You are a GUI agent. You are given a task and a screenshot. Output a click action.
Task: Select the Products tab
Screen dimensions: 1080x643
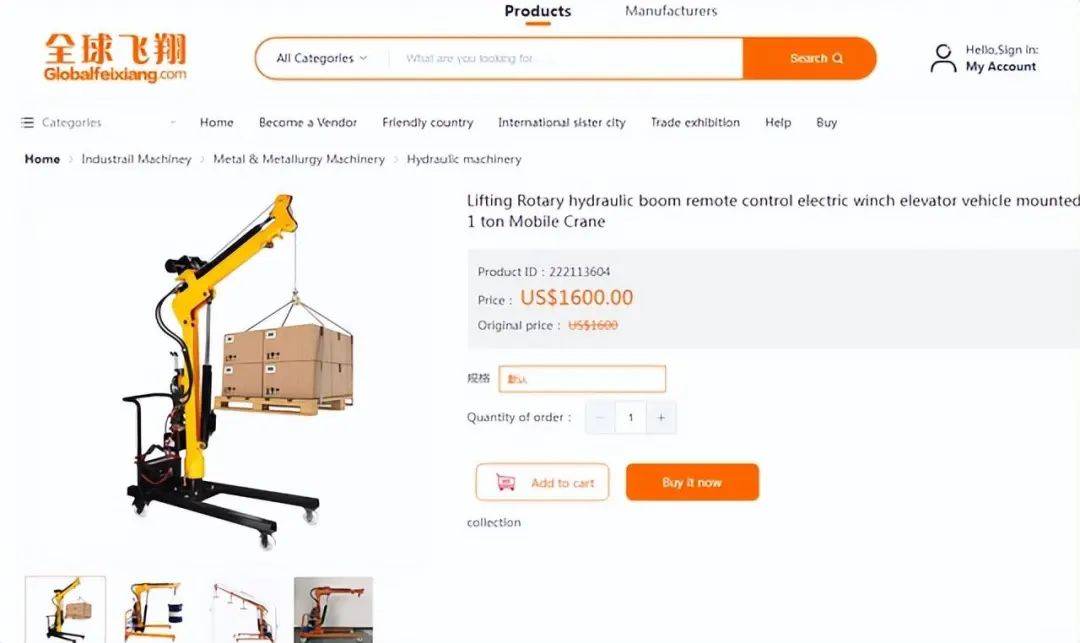(x=538, y=11)
